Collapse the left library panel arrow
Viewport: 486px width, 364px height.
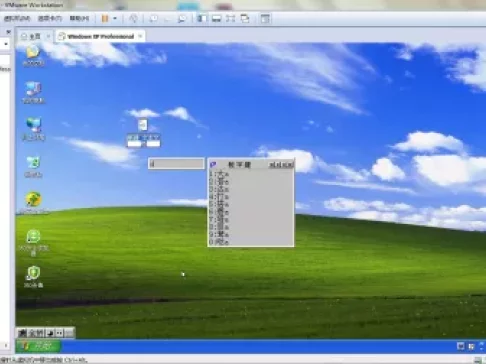[x=9, y=32]
